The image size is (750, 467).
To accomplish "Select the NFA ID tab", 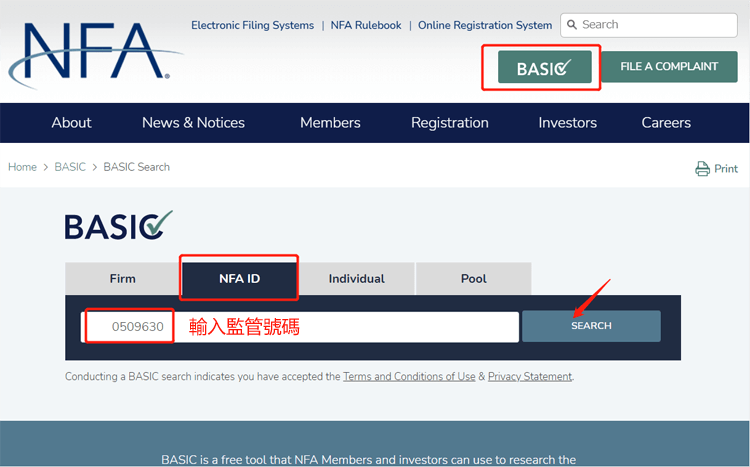I will (x=239, y=279).
